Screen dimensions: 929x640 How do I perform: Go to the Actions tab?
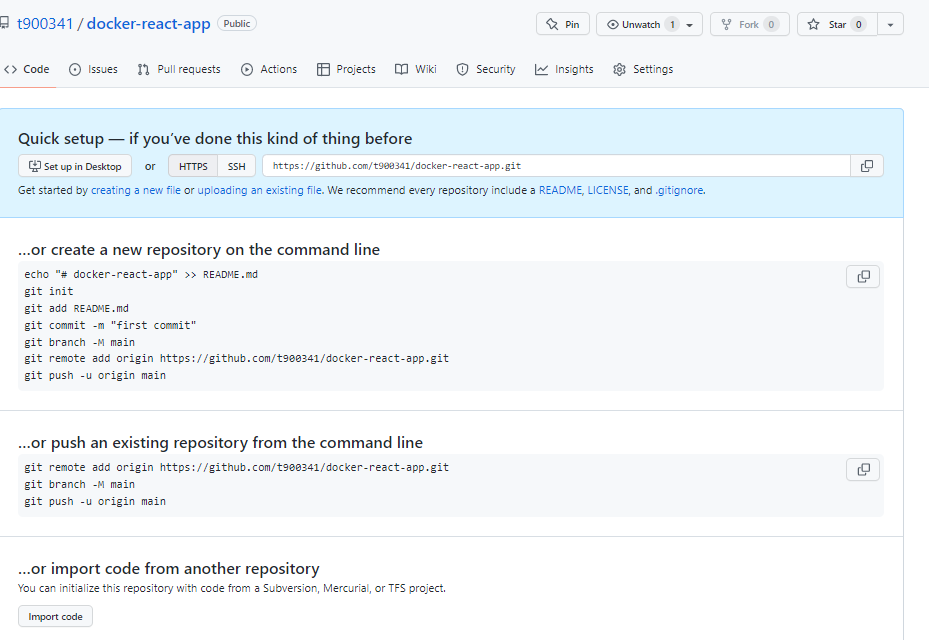(x=269, y=69)
